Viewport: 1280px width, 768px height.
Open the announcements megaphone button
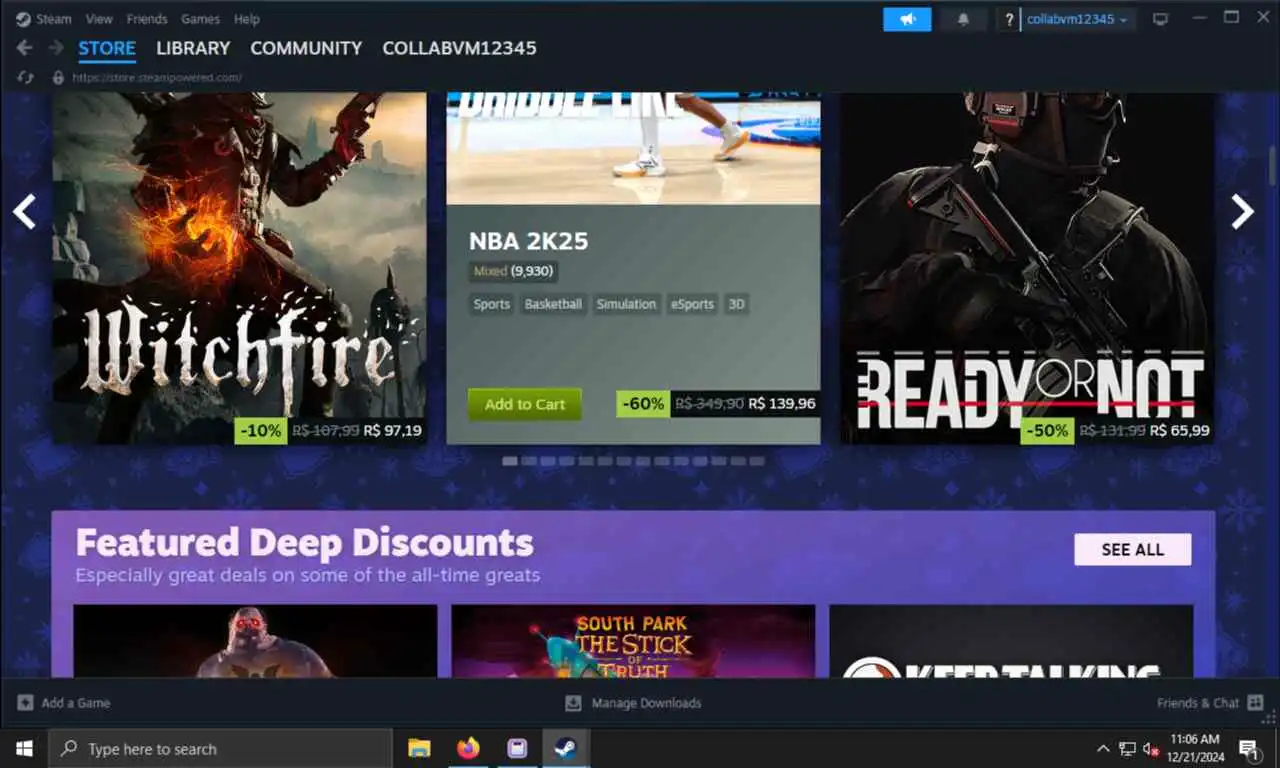pyautogui.click(x=907, y=19)
